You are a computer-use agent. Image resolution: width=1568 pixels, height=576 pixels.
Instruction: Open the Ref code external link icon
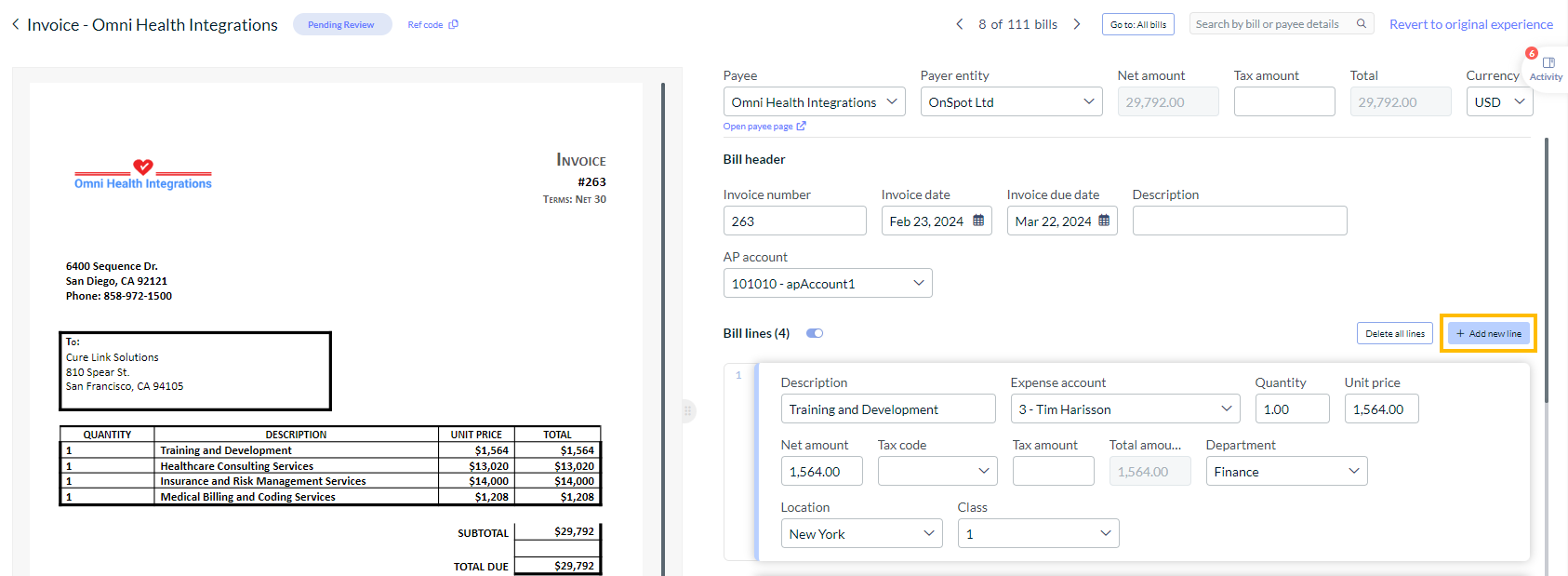(x=454, y=24)
